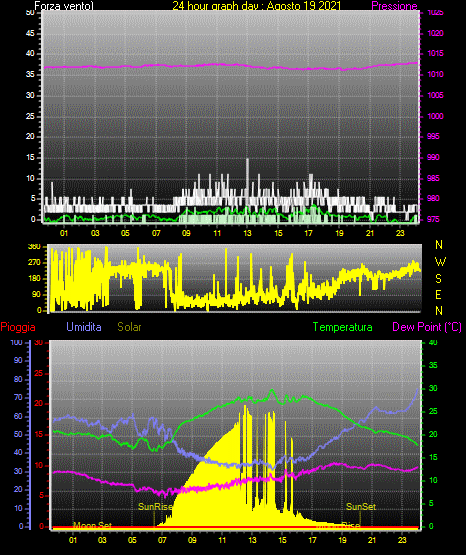The width and height of the screenshot is (466, 555).
Task: Click the Moon Set marker label
Action: tap(92, 525)
